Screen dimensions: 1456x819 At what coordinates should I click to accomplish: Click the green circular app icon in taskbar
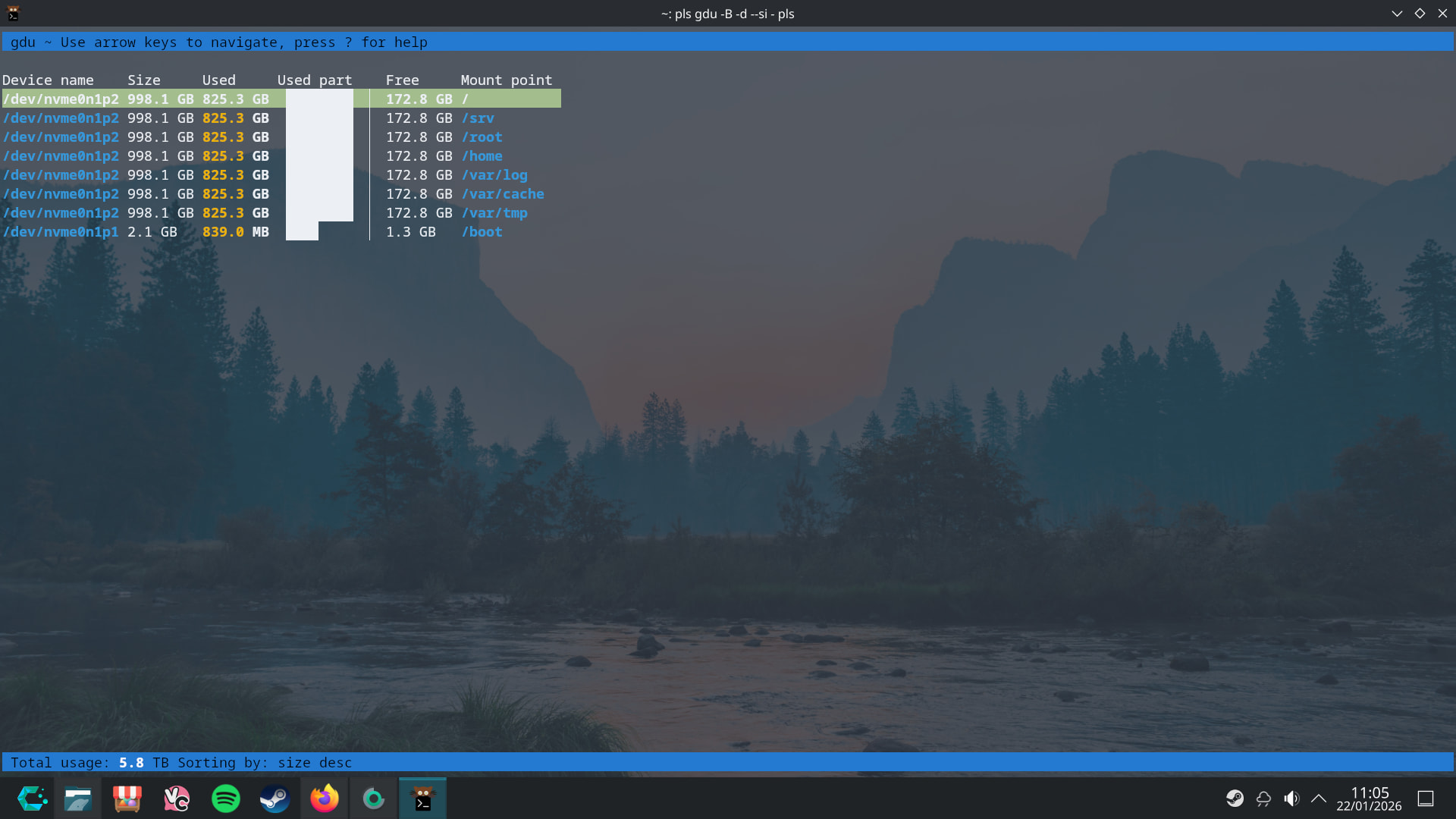pyautogui.click(x=373, y=799)
